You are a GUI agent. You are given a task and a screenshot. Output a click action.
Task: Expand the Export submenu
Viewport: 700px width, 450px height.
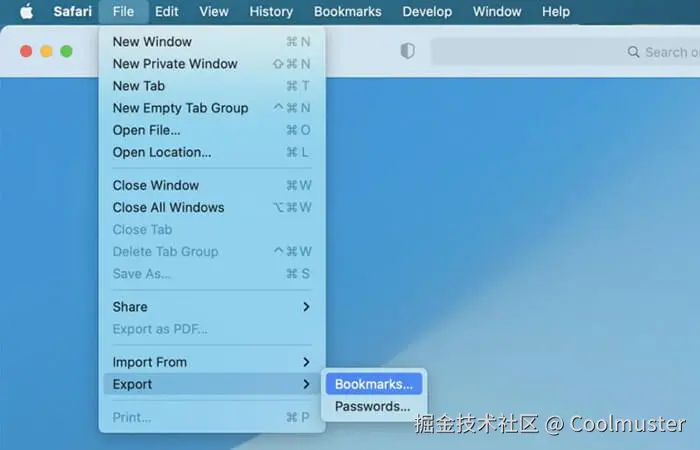pos(212,384)
